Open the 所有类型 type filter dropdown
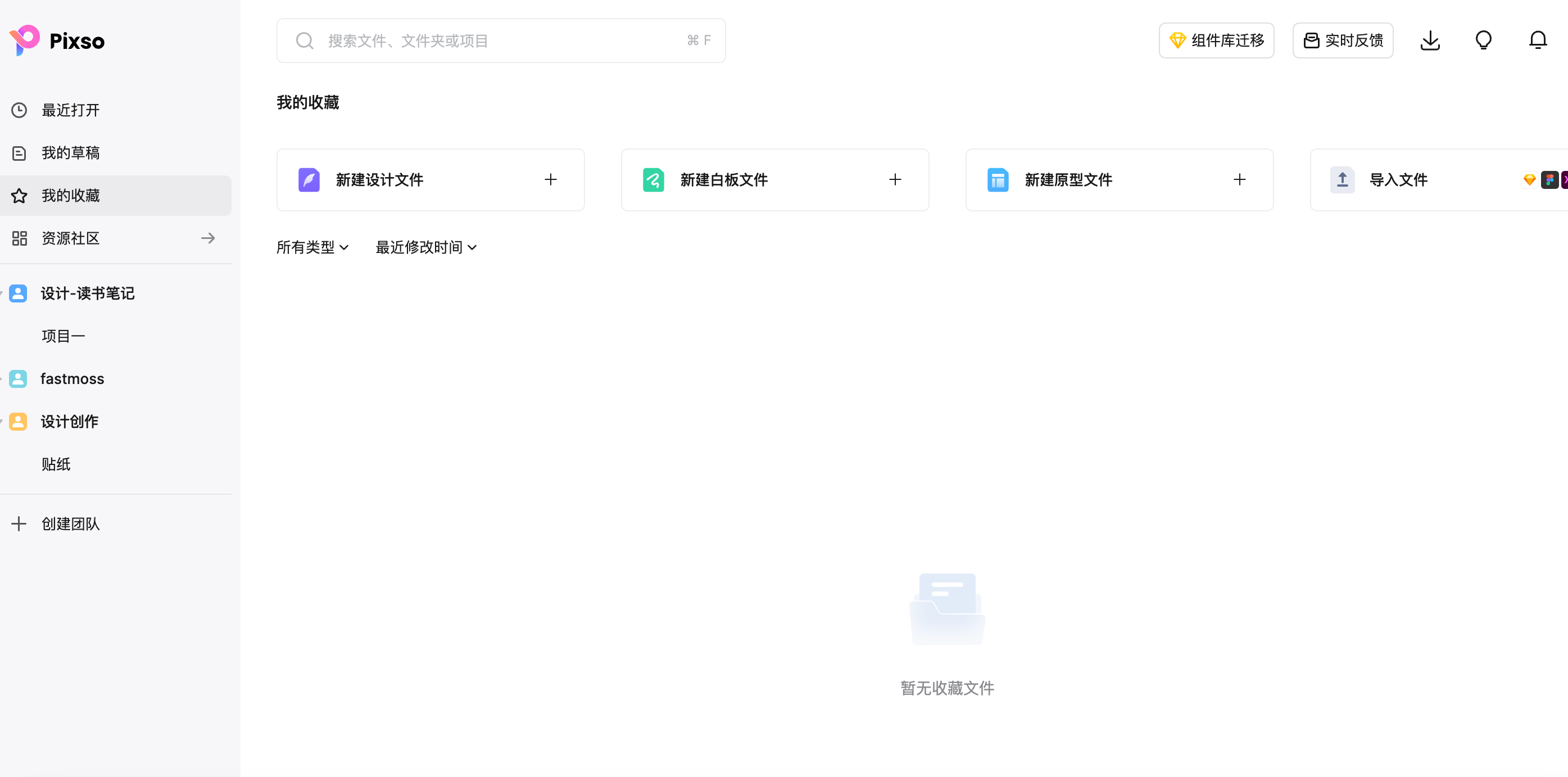 313,247
